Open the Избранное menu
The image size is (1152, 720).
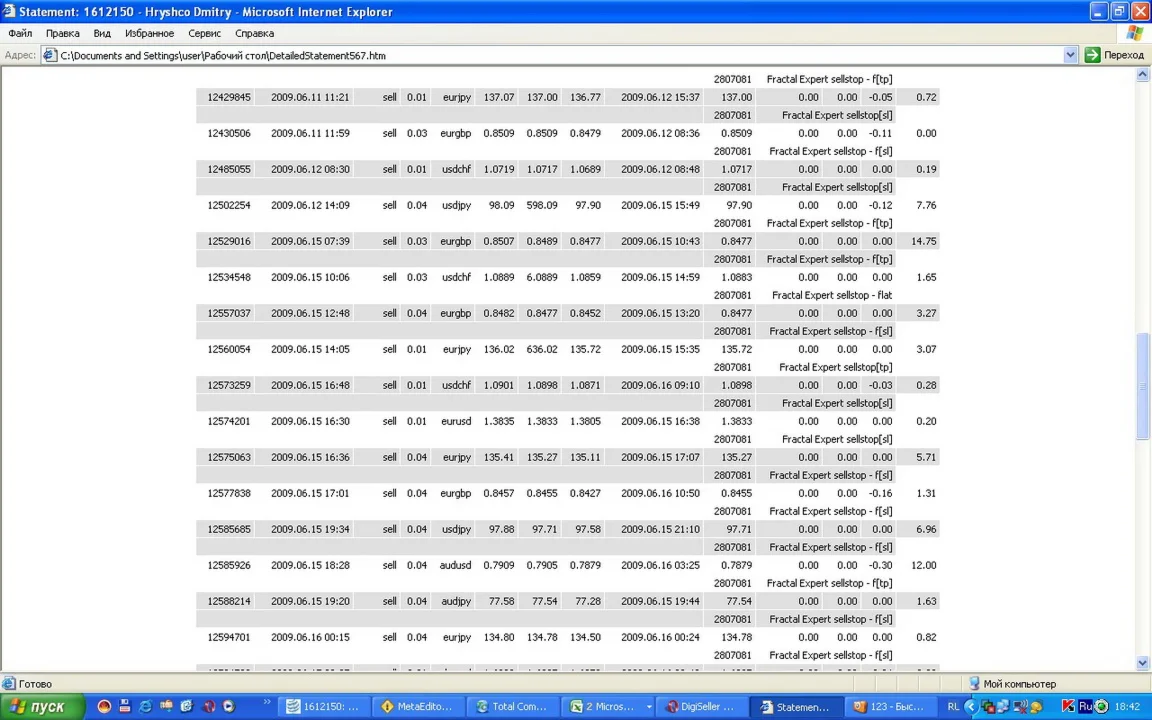(149, 33)
